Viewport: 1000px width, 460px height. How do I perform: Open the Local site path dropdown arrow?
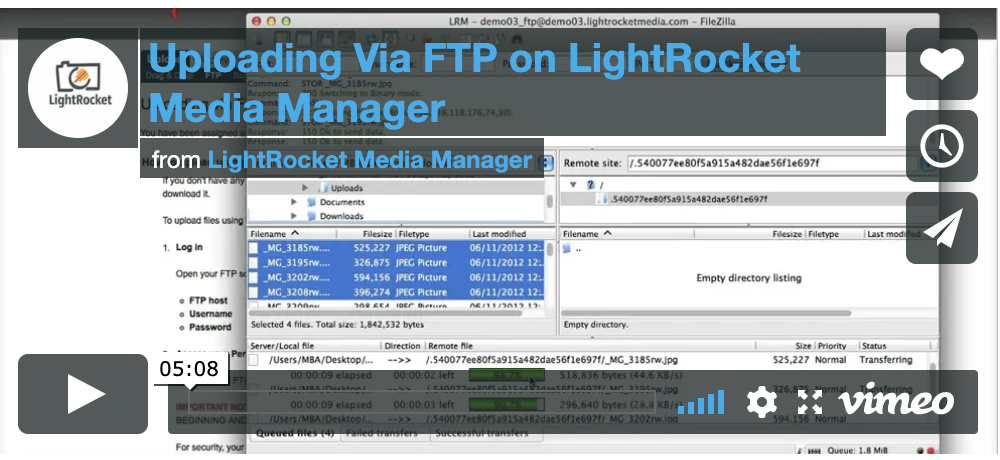pos(546,163)
